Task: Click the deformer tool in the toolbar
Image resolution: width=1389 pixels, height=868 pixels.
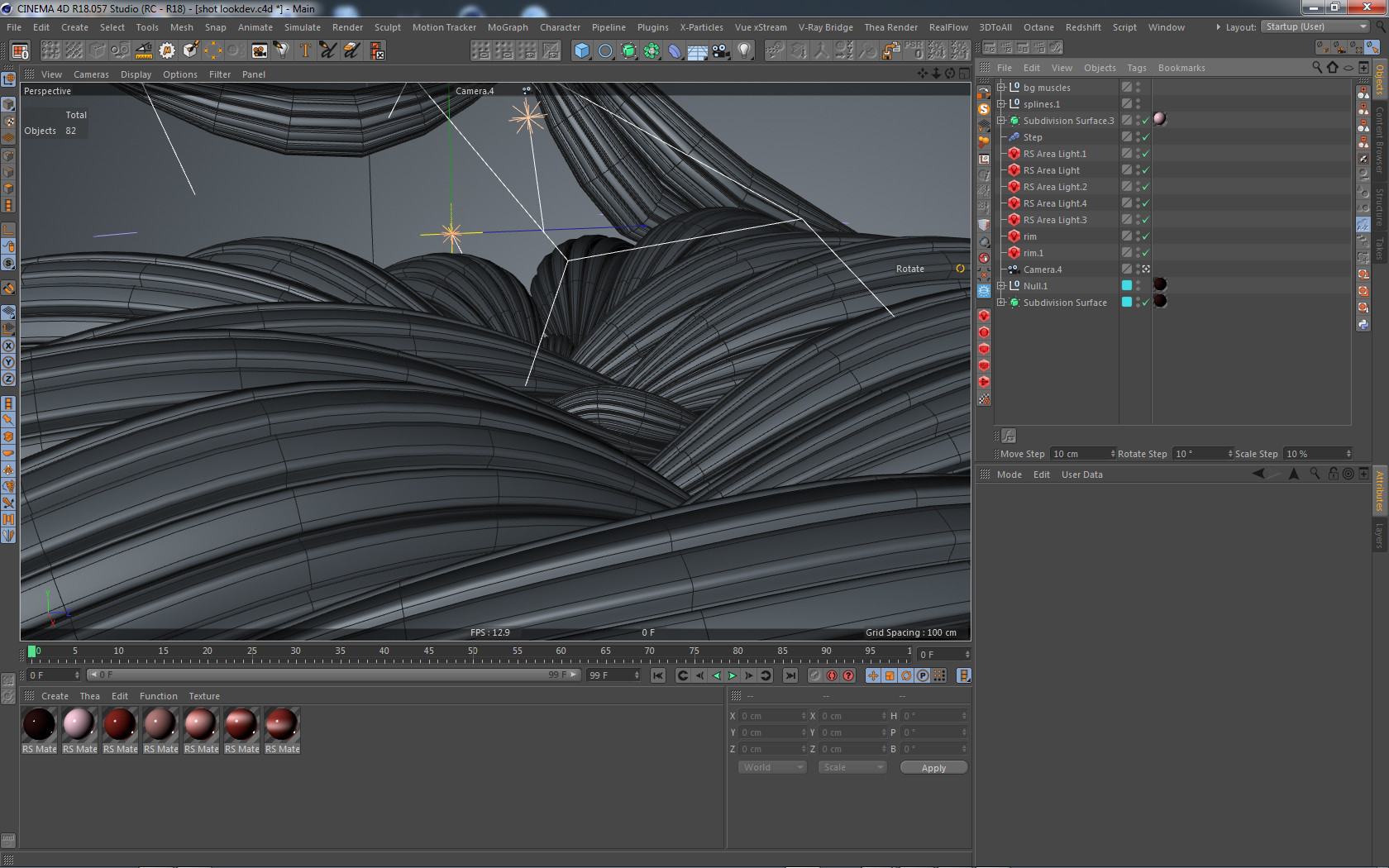Action: click(x=675, y=50)
